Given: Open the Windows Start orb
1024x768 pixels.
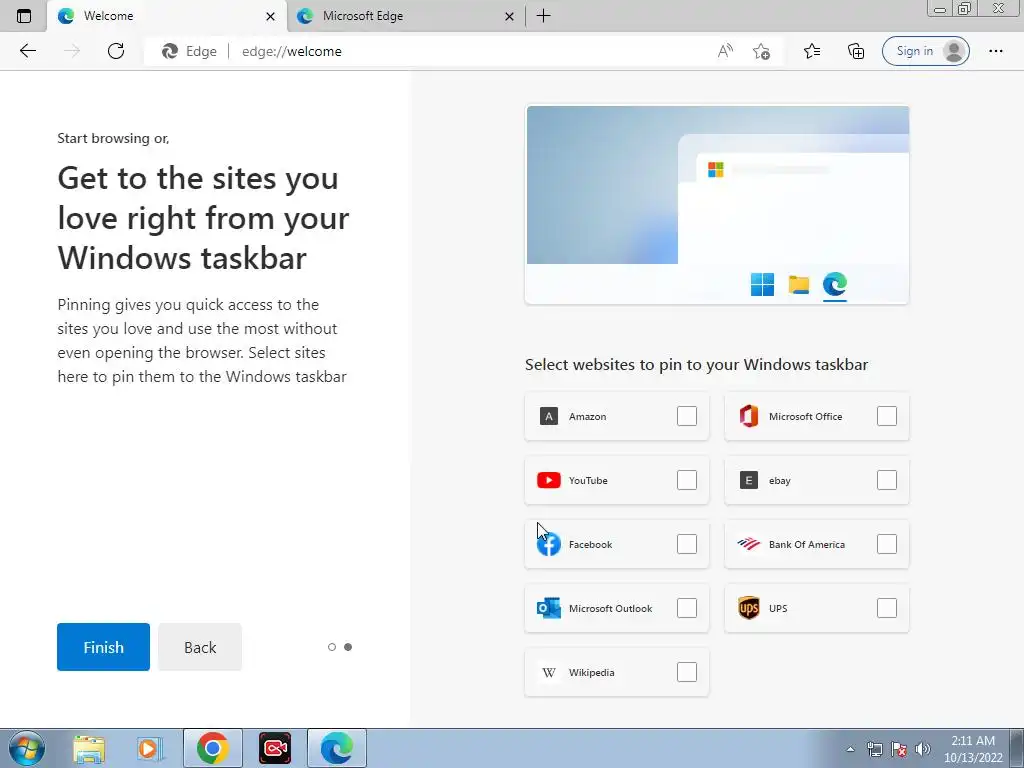Looking at the screenshot, I should pyautogui.click(x=27, y=748).
